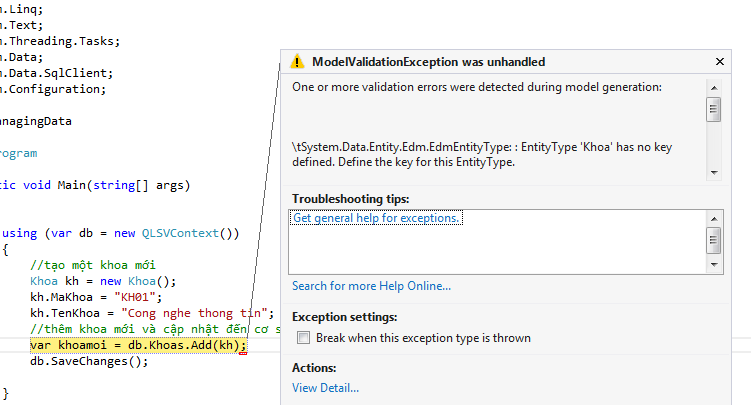
Task: Click error message scrollbar thumb
Action: 714,110
